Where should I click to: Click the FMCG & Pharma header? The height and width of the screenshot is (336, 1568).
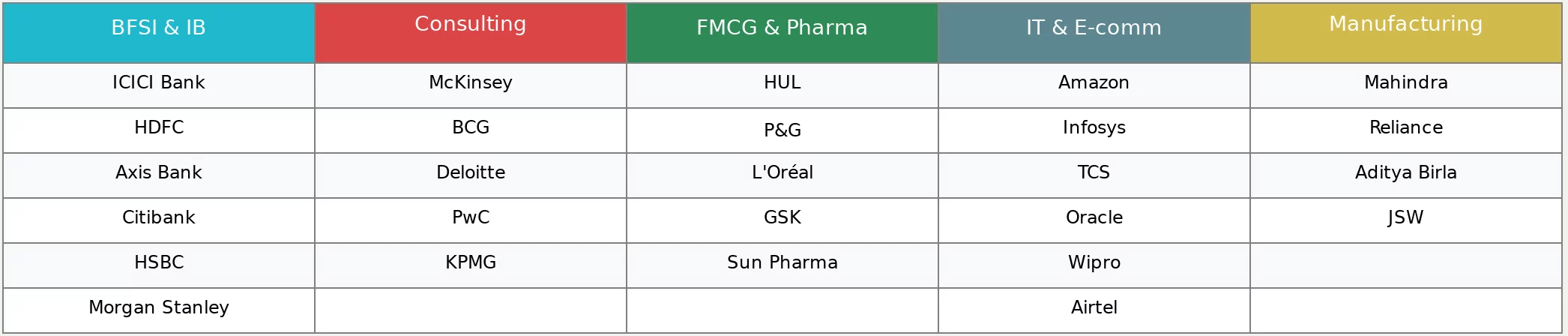(x=782, y=28)
